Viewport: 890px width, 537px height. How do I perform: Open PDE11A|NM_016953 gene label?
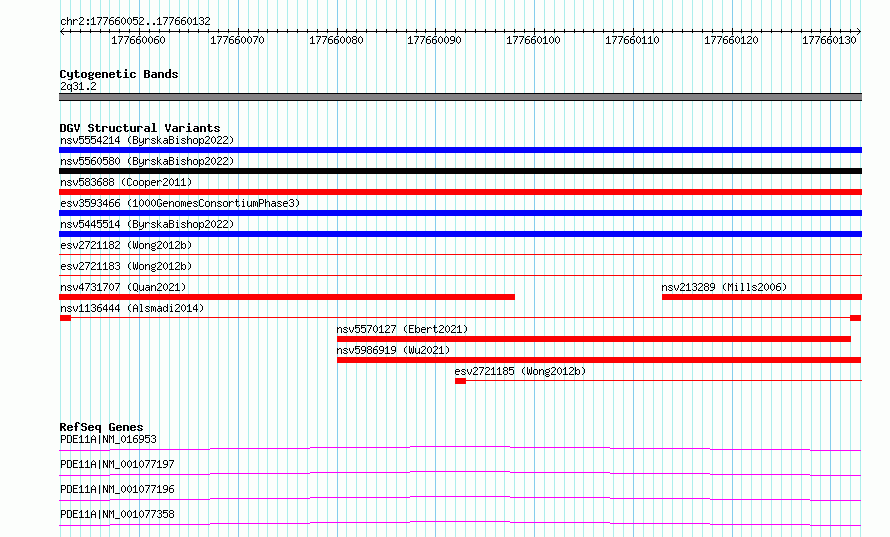108,439
